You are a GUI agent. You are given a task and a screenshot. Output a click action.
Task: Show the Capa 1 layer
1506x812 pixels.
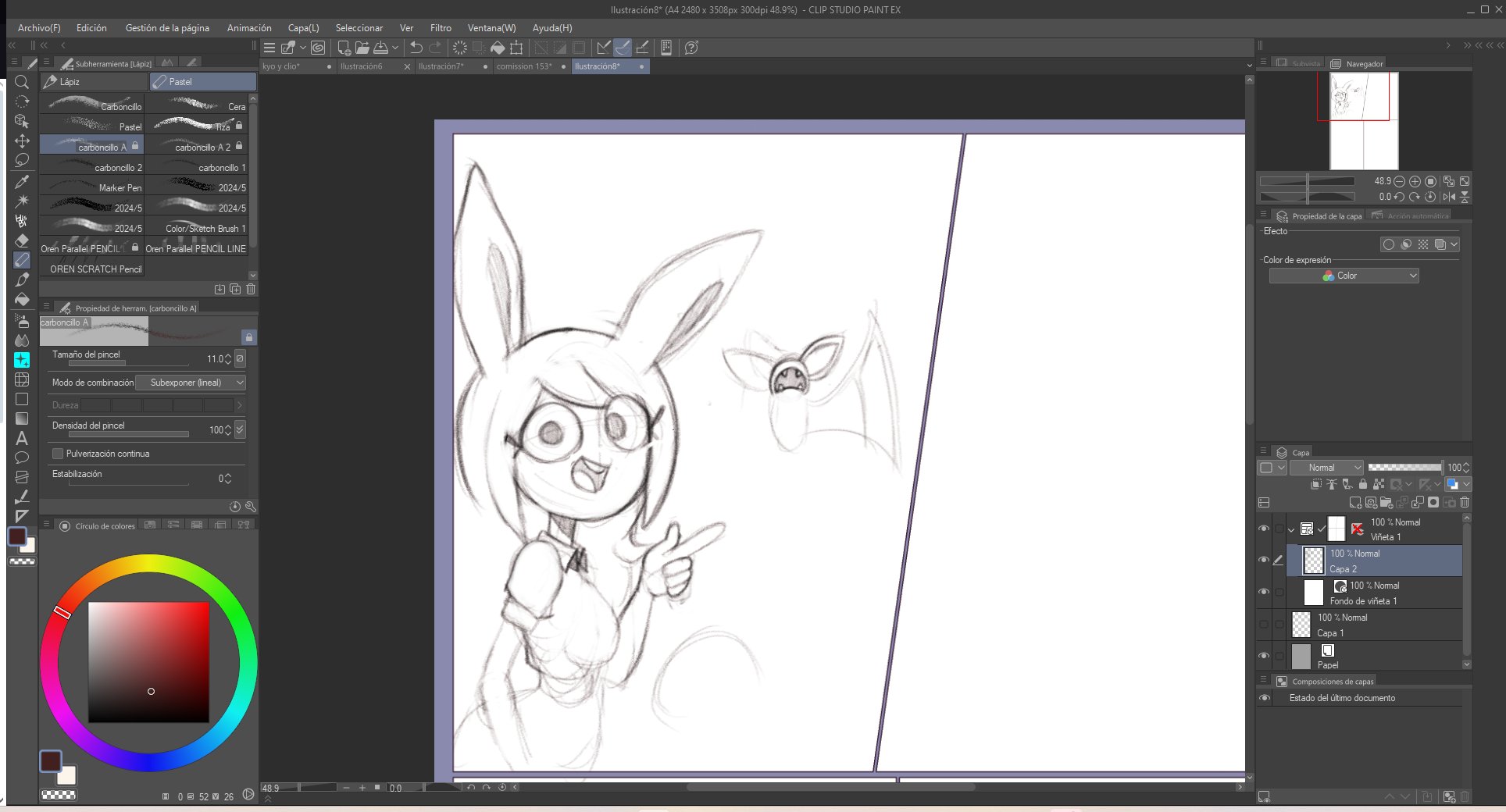pyautogui.click(x=1264, y=624)
